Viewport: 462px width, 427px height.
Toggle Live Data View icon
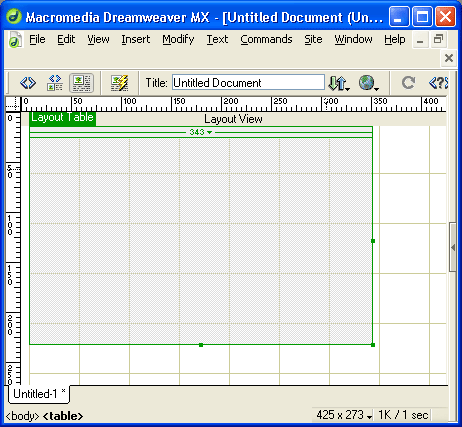click(x=119, y=82)
